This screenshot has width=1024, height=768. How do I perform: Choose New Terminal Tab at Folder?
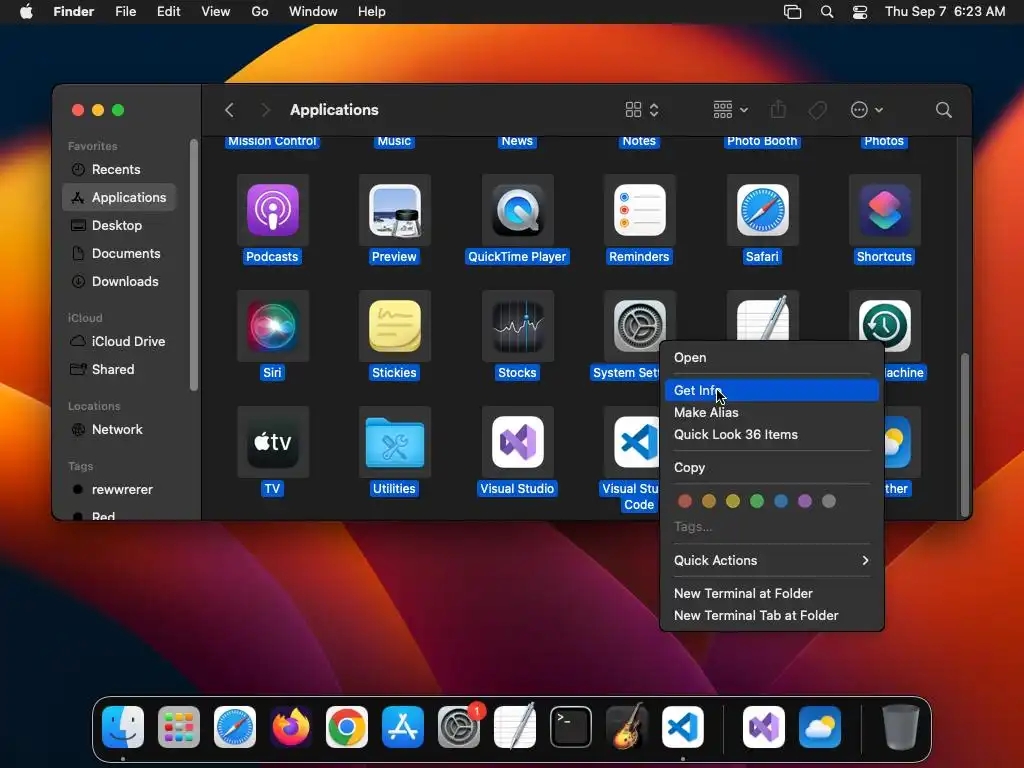[x=772, y=615]
